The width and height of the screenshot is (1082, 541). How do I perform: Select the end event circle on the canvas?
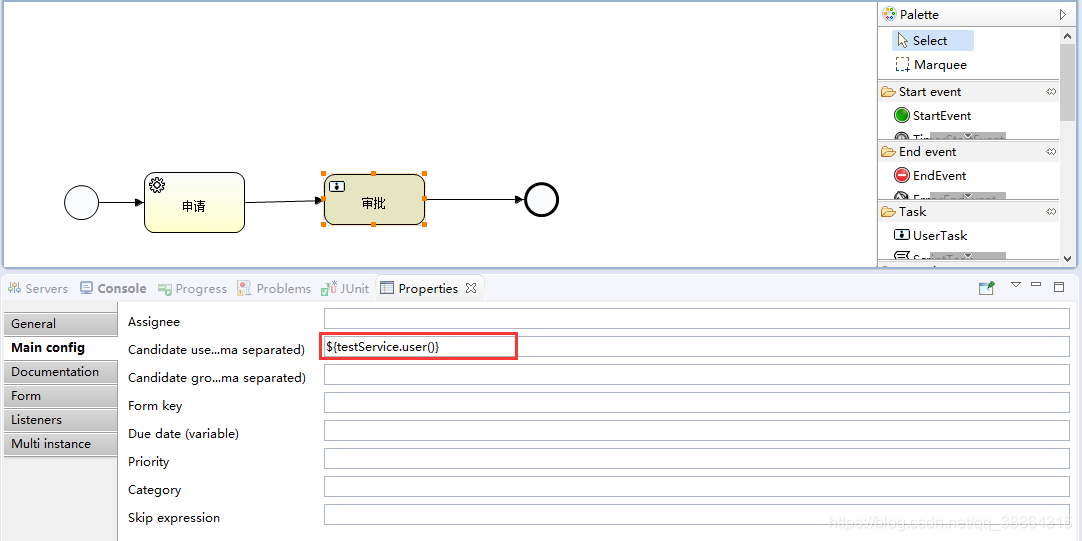pyautogui.click(x=542, y=200)
